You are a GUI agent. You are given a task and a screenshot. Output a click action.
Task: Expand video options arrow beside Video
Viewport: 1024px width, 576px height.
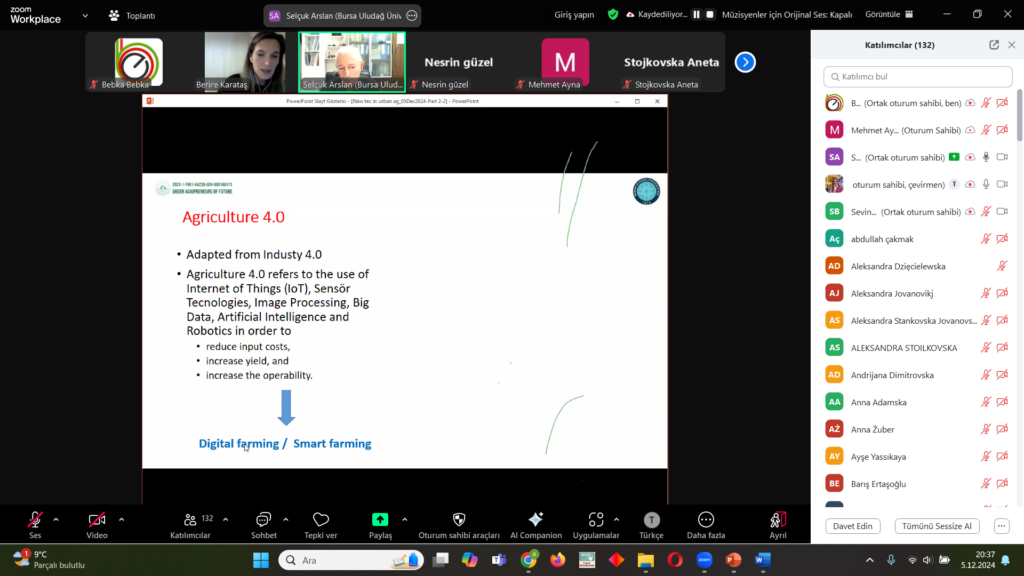[122, 519]
